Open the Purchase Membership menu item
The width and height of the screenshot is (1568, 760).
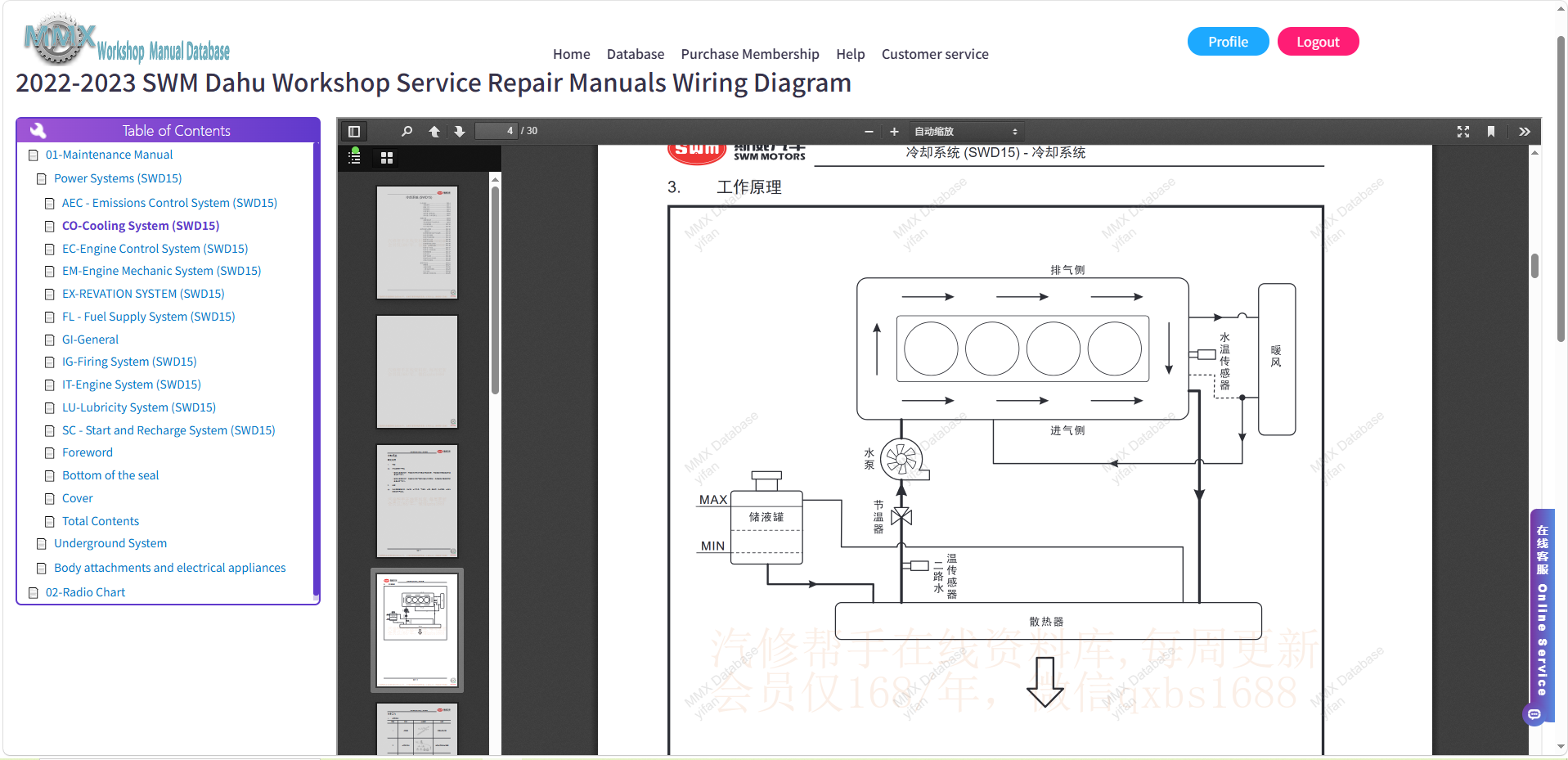pyautogui.click(x=749, y=54)
